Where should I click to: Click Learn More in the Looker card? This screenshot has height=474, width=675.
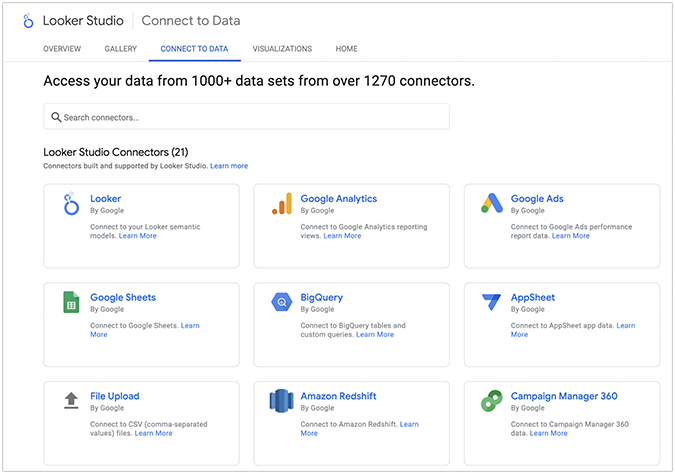click(x=138, y=235)
